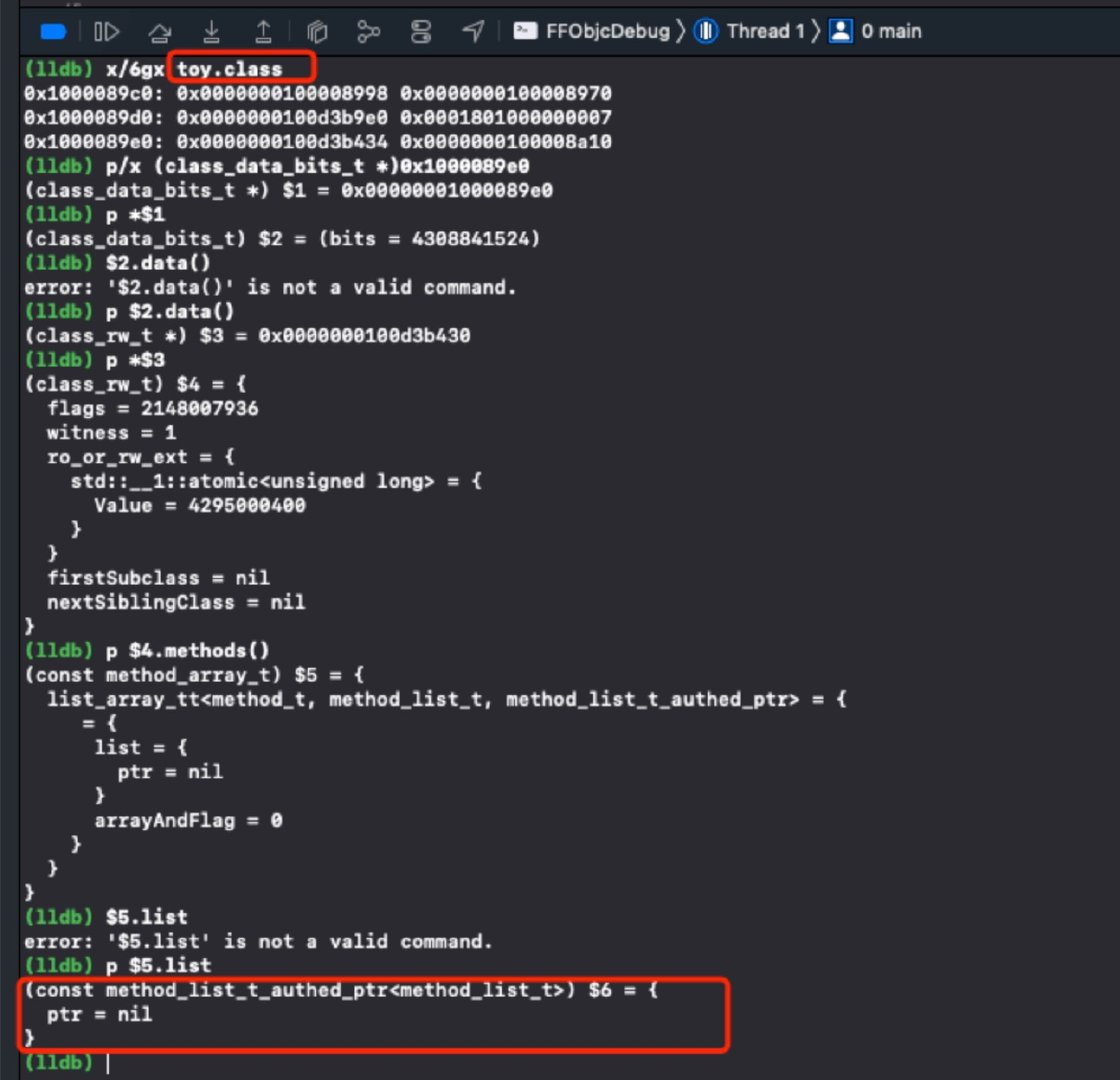Click the continue/pause program execution icon
This screenshot has height=1080, width=1120.
pos(106,31)
